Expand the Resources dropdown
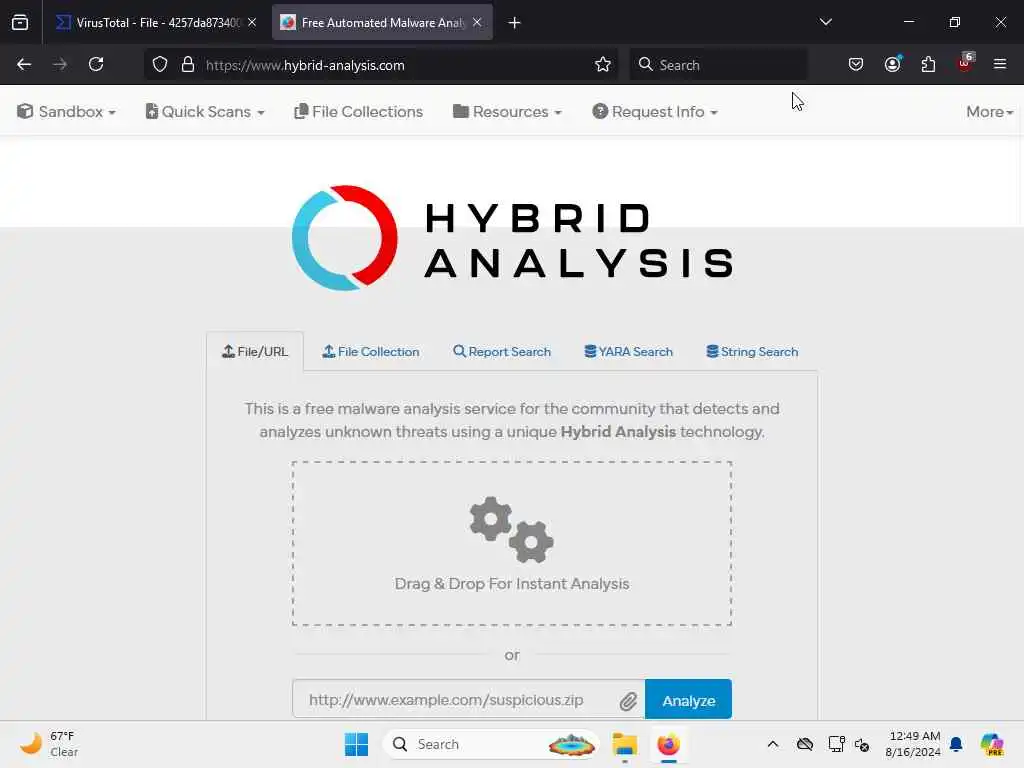1024x768 pixels. click(507, 112)
